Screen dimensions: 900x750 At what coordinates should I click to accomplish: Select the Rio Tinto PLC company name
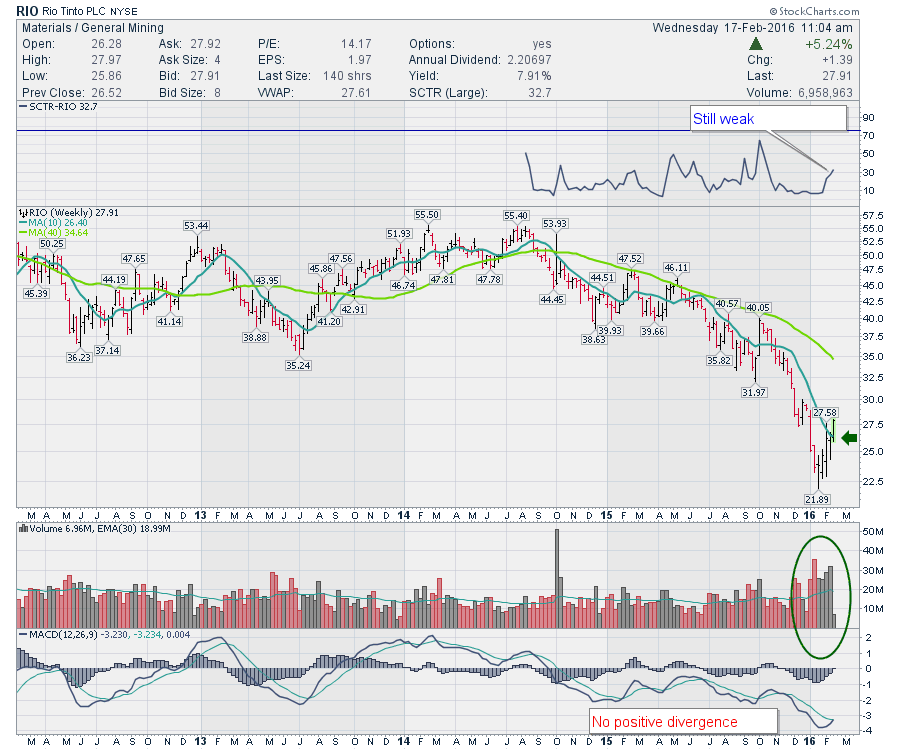pyautogui.click(x=73, y=11)
